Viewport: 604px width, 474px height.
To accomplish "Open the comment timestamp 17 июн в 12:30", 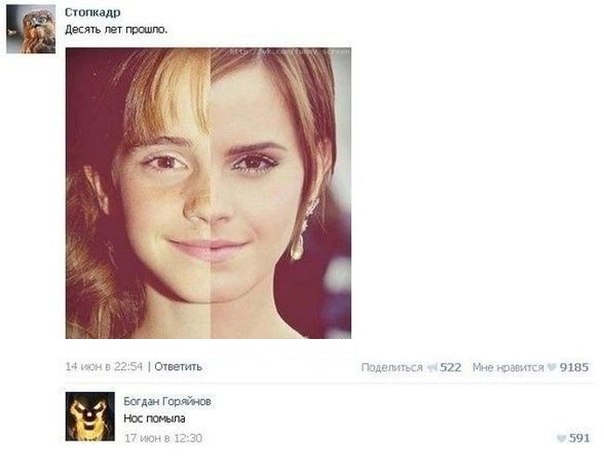I will pos(163,438).
